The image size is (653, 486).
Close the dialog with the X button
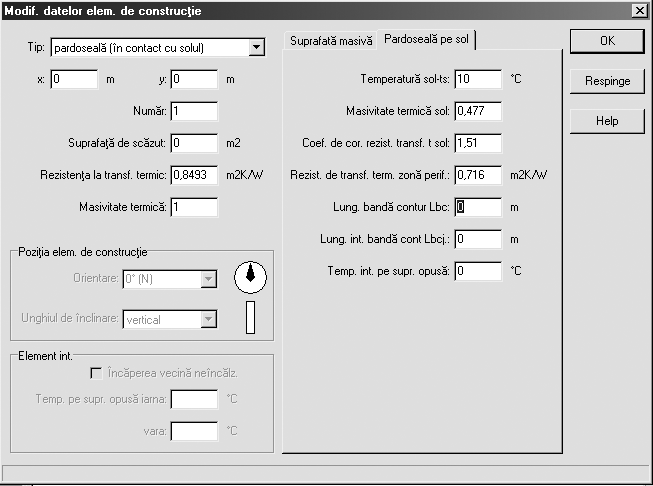click(639, 10)
